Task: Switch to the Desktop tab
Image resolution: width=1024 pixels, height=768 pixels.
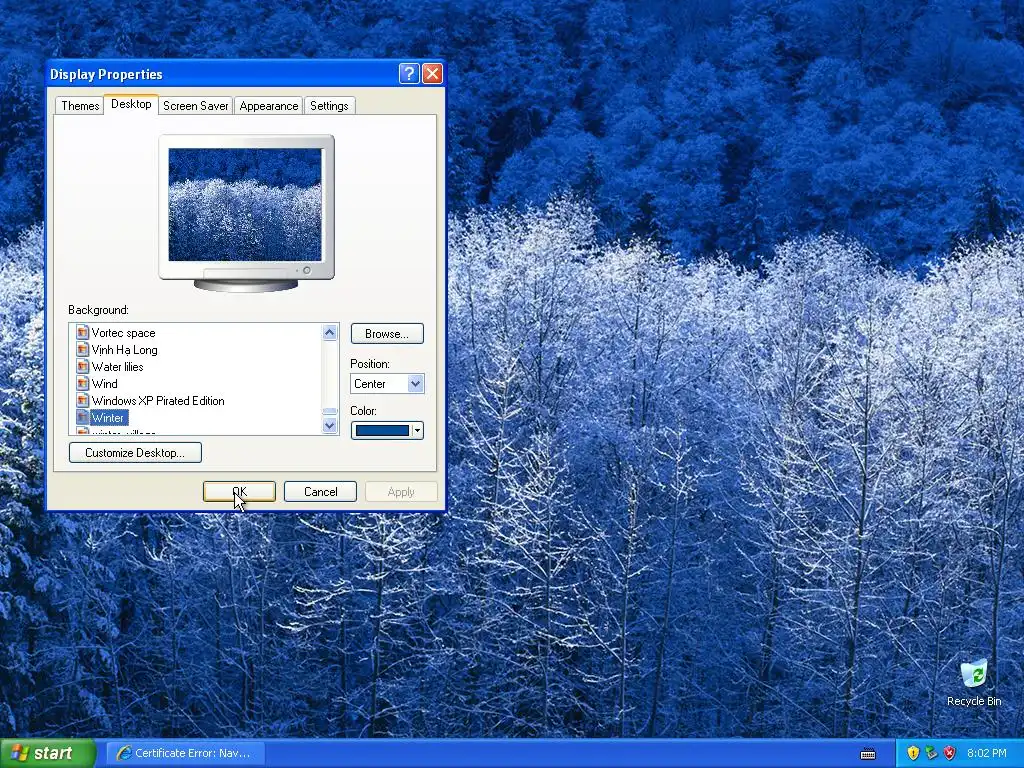Action: click(131, 104)
